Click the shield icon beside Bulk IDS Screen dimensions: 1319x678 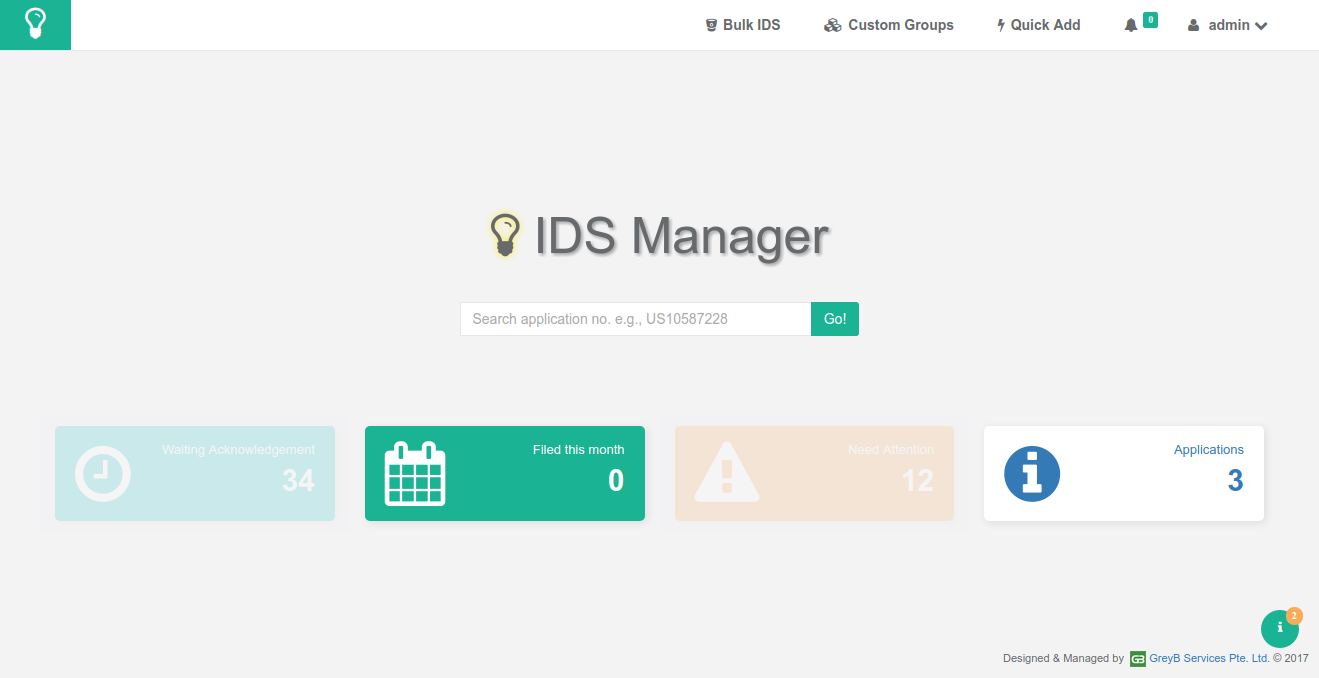point(711,24)
